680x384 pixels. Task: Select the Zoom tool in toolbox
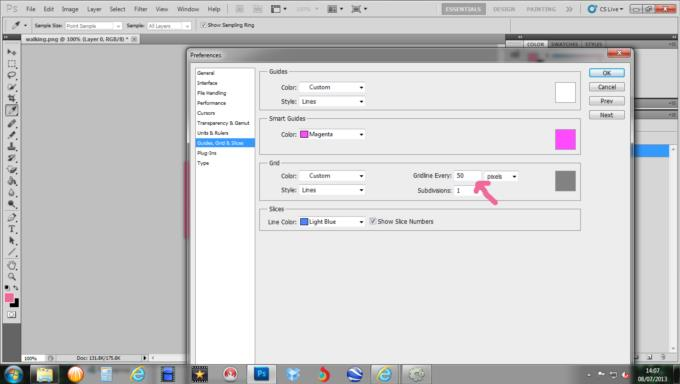[12, 276]
